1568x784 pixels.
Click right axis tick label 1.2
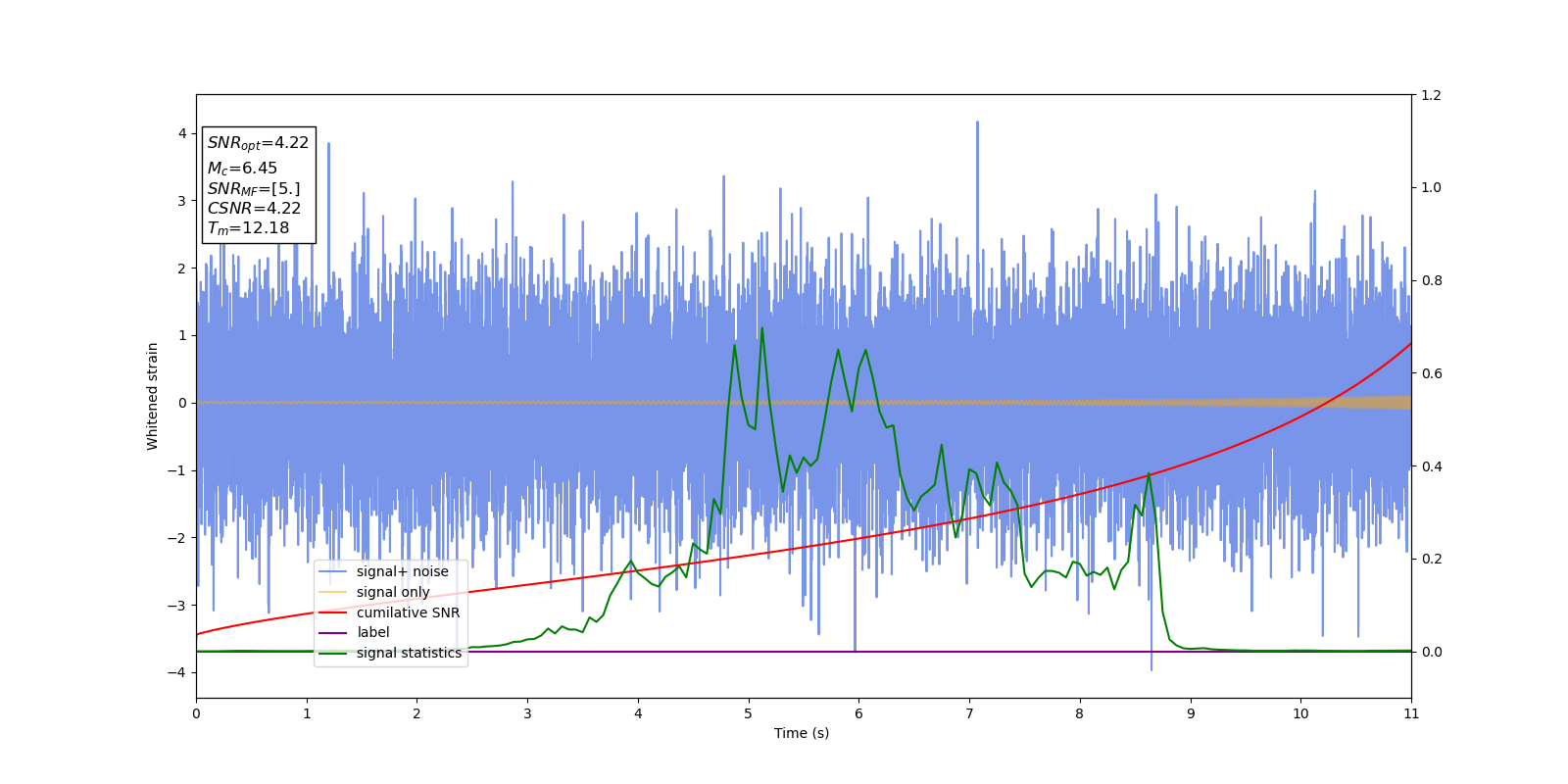click(1431, 95)
